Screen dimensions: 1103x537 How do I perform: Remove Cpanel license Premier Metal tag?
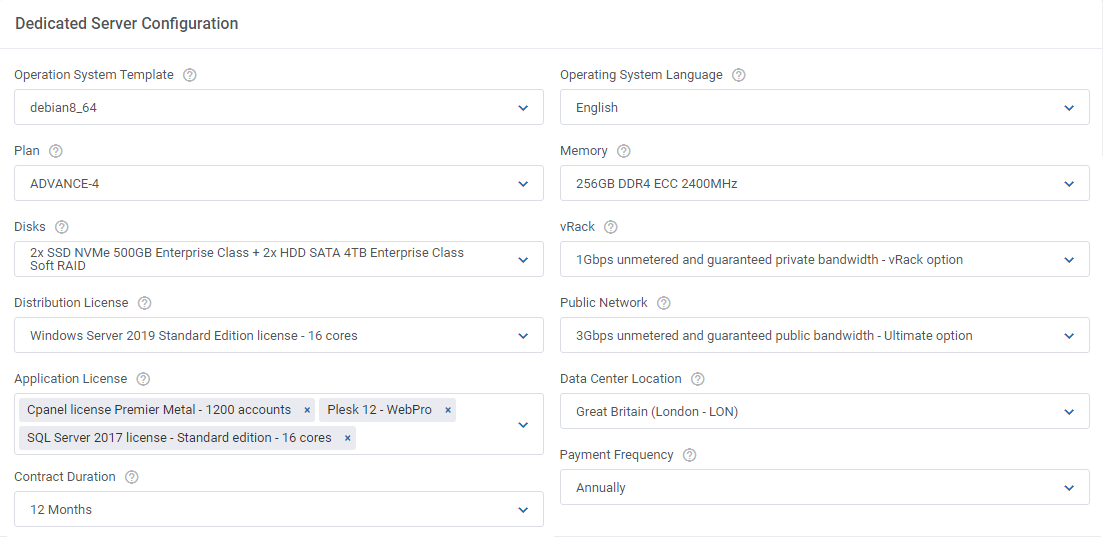[x=307, y=410]
